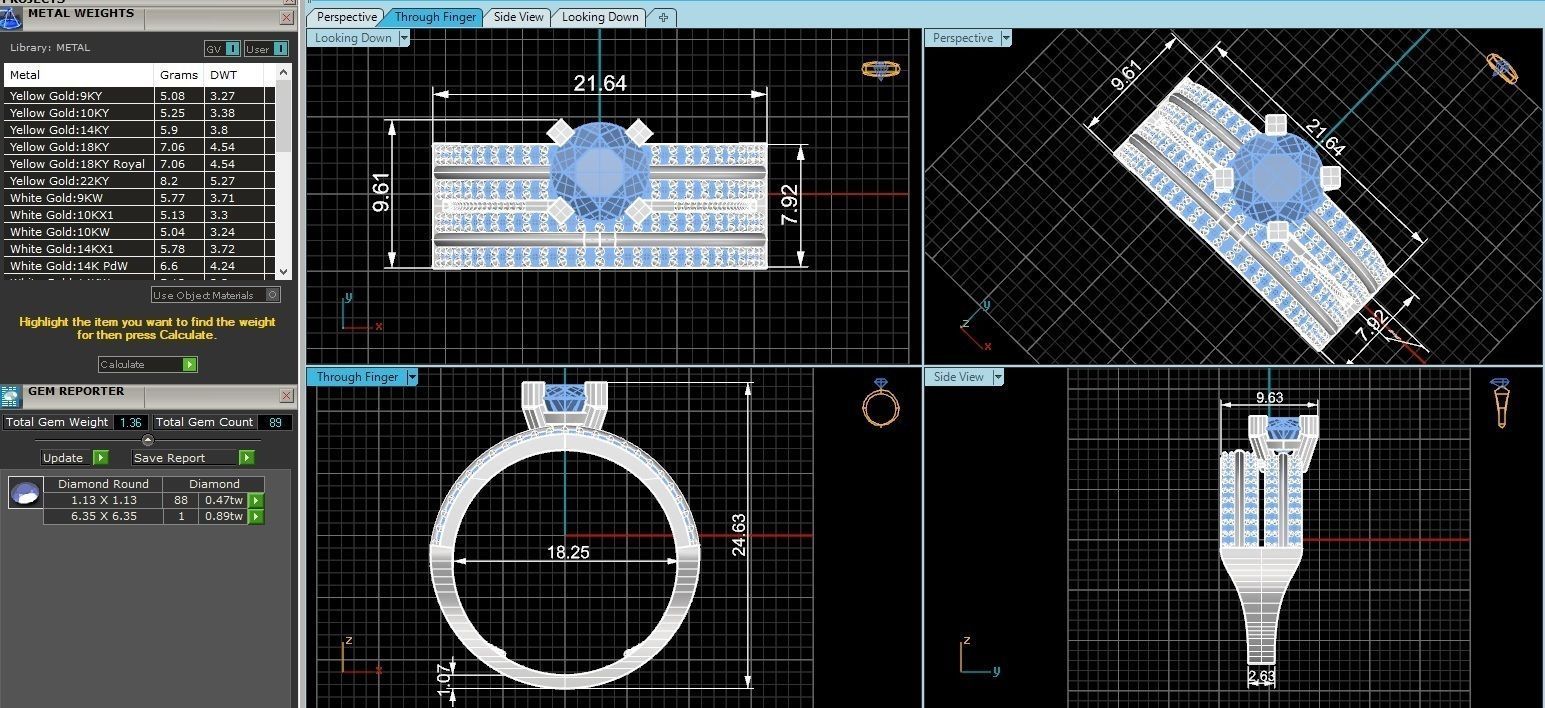The width and height of the screenshot is (1545, 708).
Task: Click ring icon in Perspective viewport
Action: pyautogui.click(x=1501, y=68)
